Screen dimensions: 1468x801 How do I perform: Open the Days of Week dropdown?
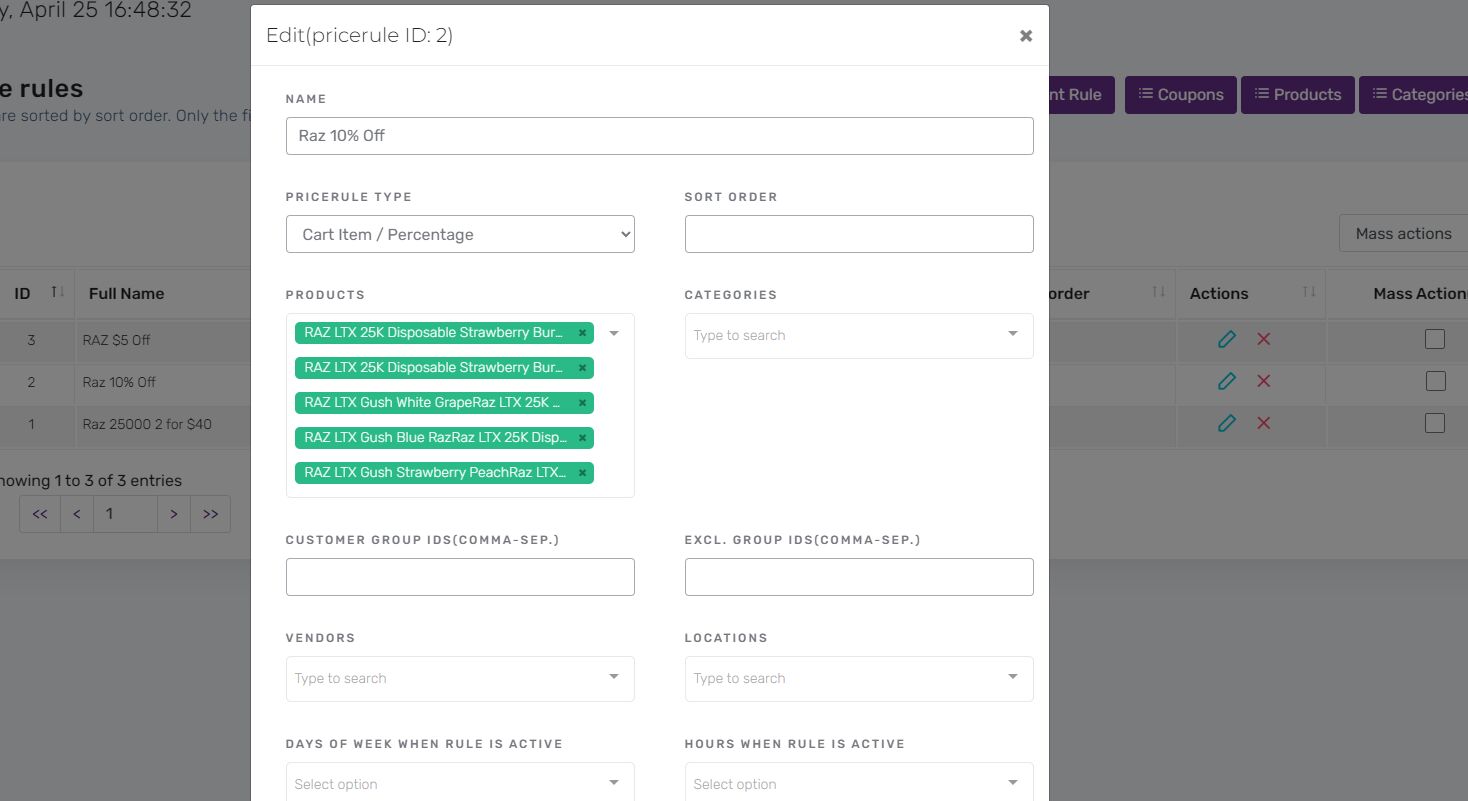click(460, 782)
